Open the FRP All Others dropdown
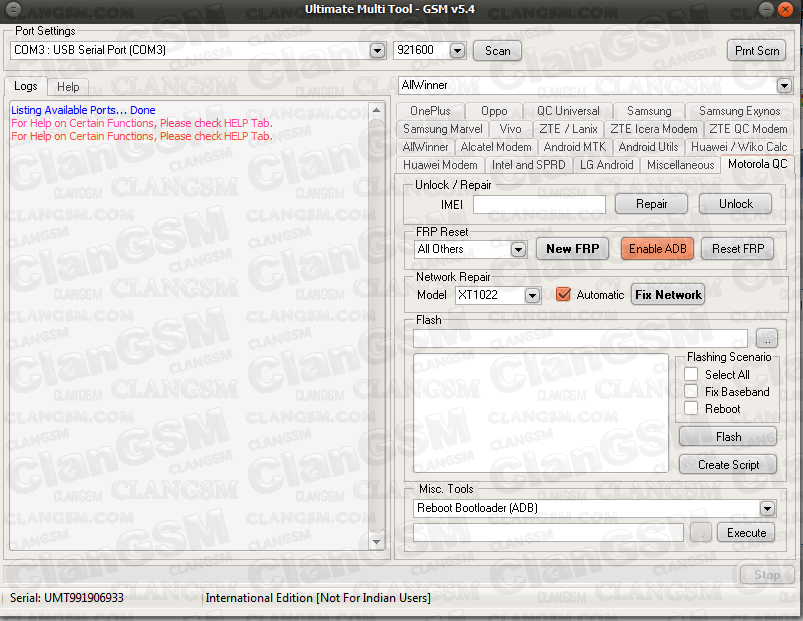The image size is (803, 621). point(518,249)
